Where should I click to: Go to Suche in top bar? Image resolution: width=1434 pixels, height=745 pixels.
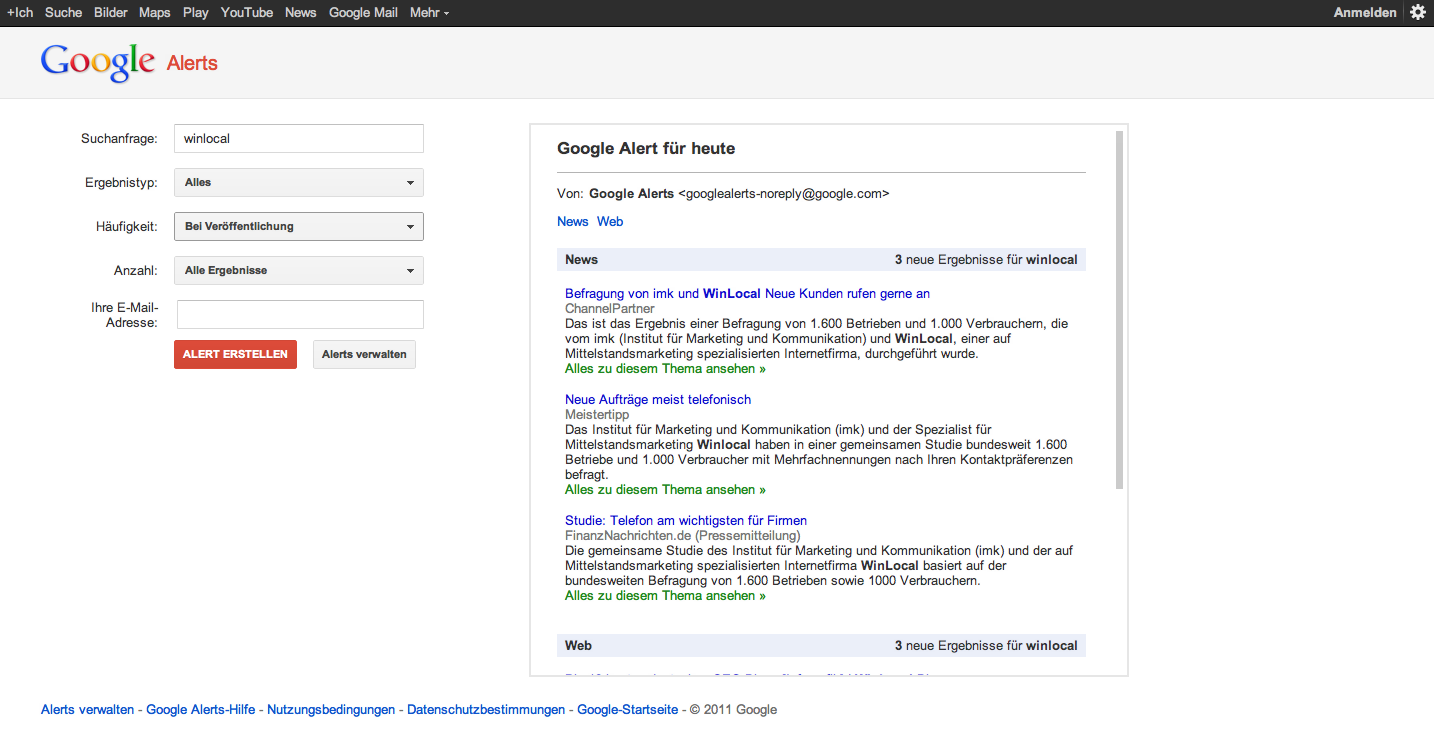[63, 12]
